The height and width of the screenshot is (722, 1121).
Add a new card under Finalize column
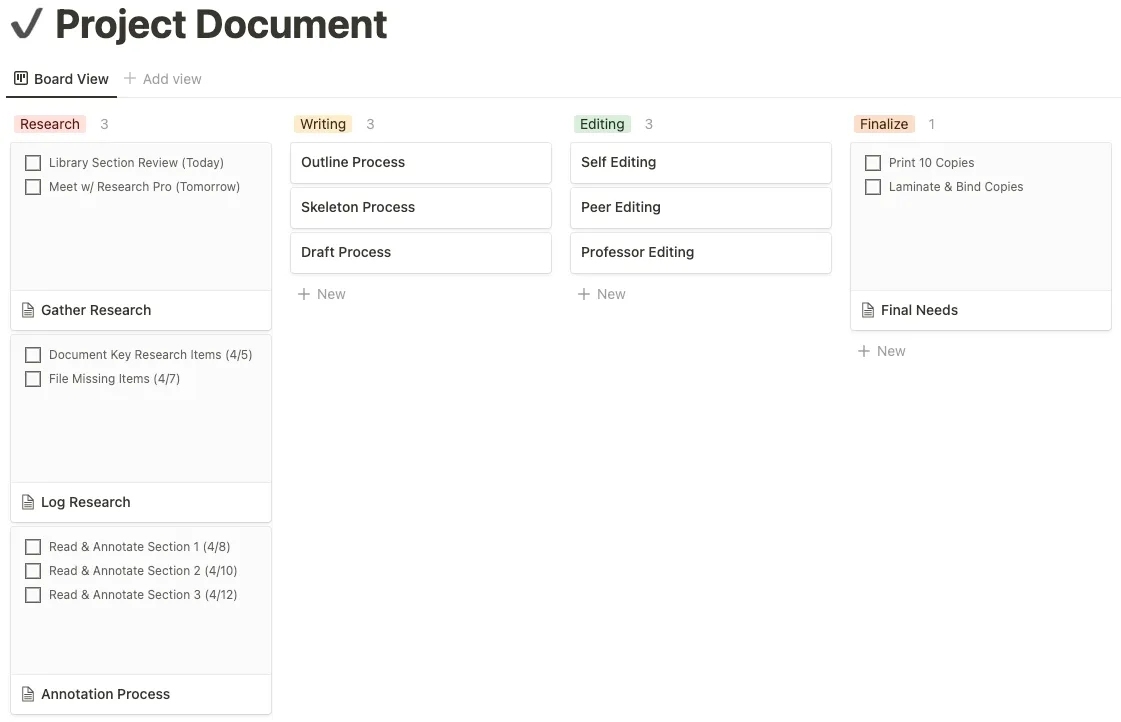[x=882, y=351]
